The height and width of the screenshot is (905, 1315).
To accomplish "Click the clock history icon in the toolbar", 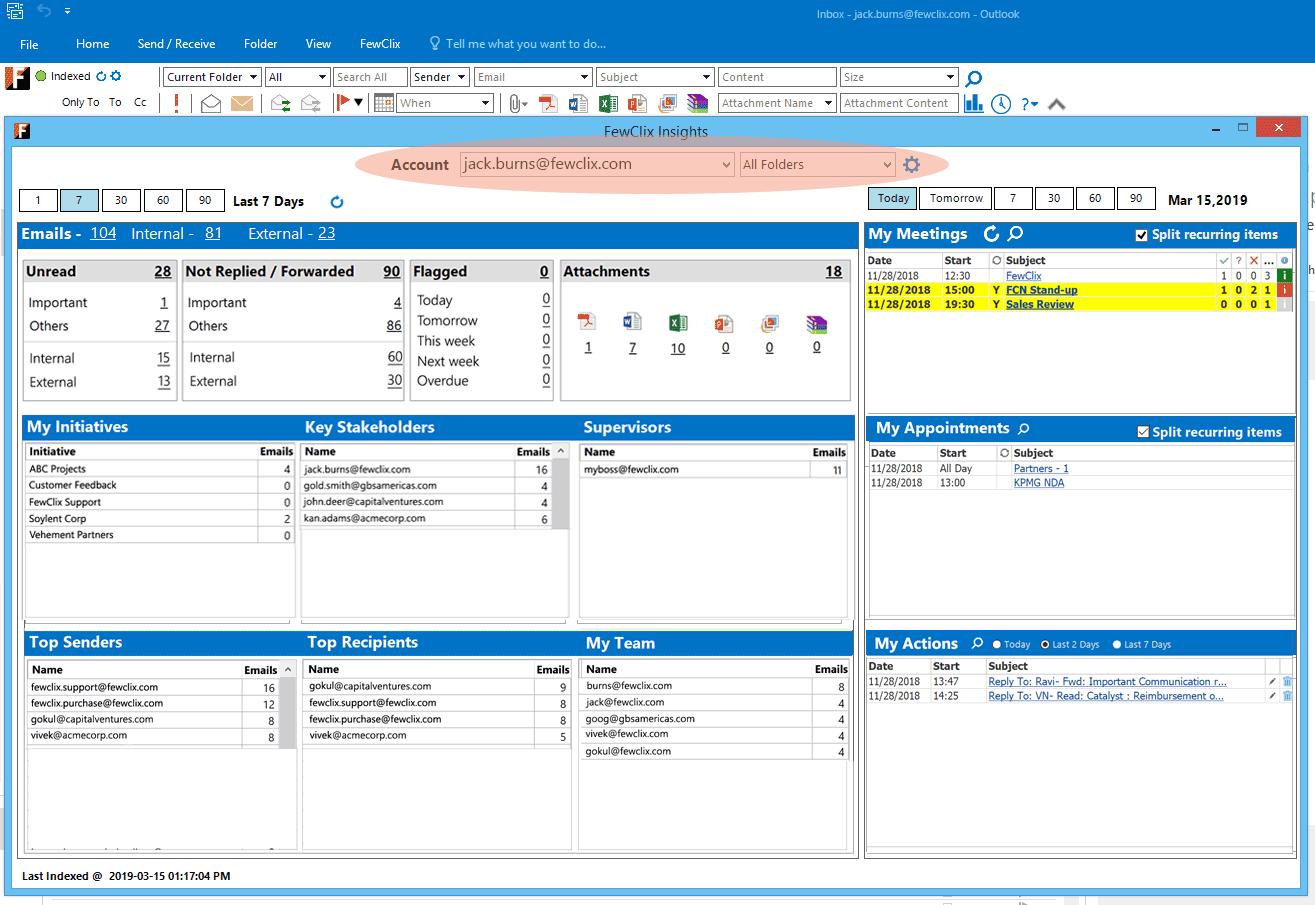I will coord(1001,103).
